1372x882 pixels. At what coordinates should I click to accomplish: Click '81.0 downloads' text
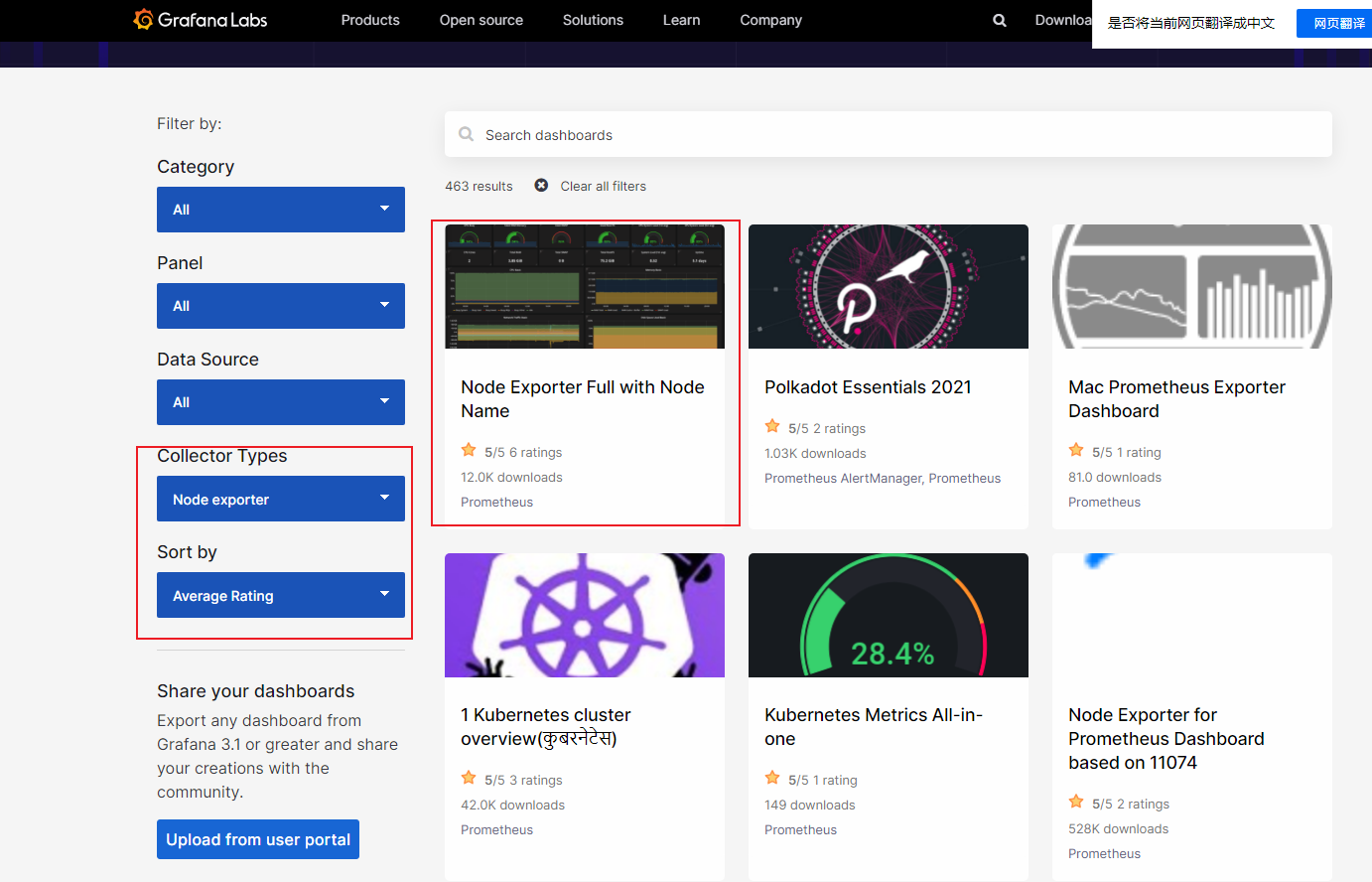[1115, 477]
